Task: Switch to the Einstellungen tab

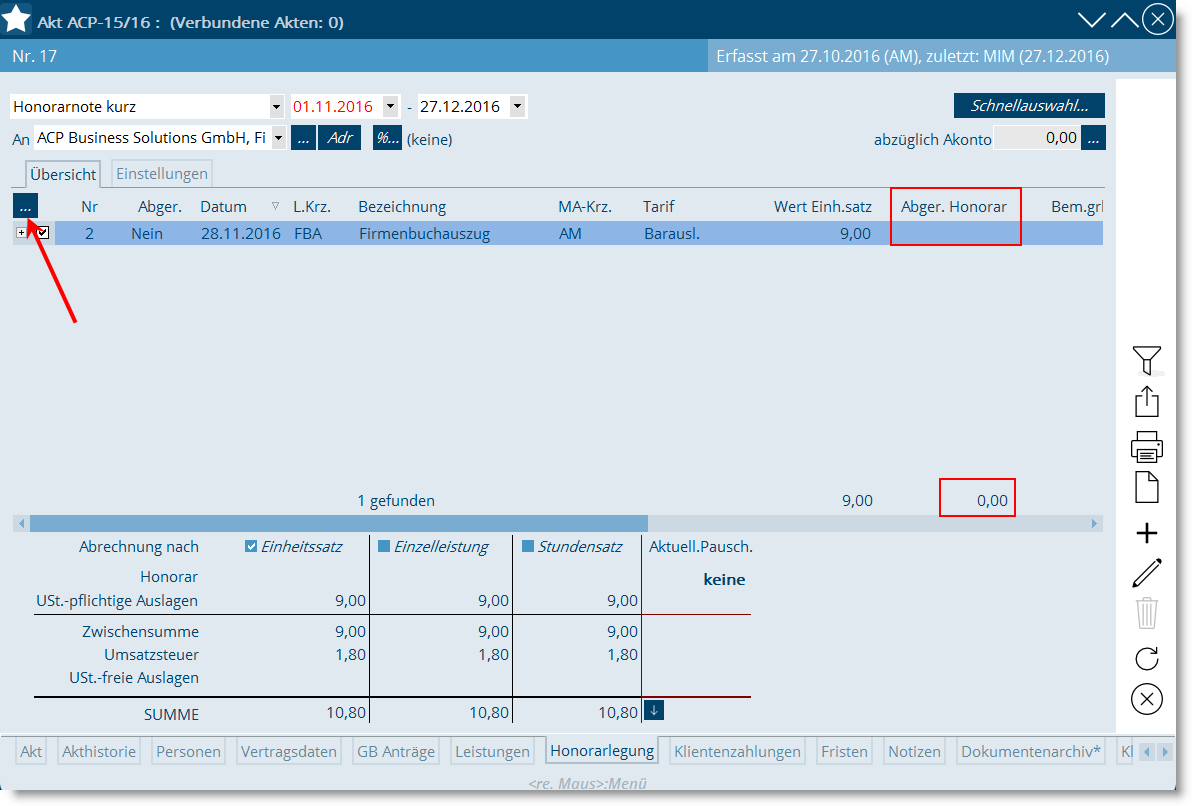Action: (x=162, y=174)
